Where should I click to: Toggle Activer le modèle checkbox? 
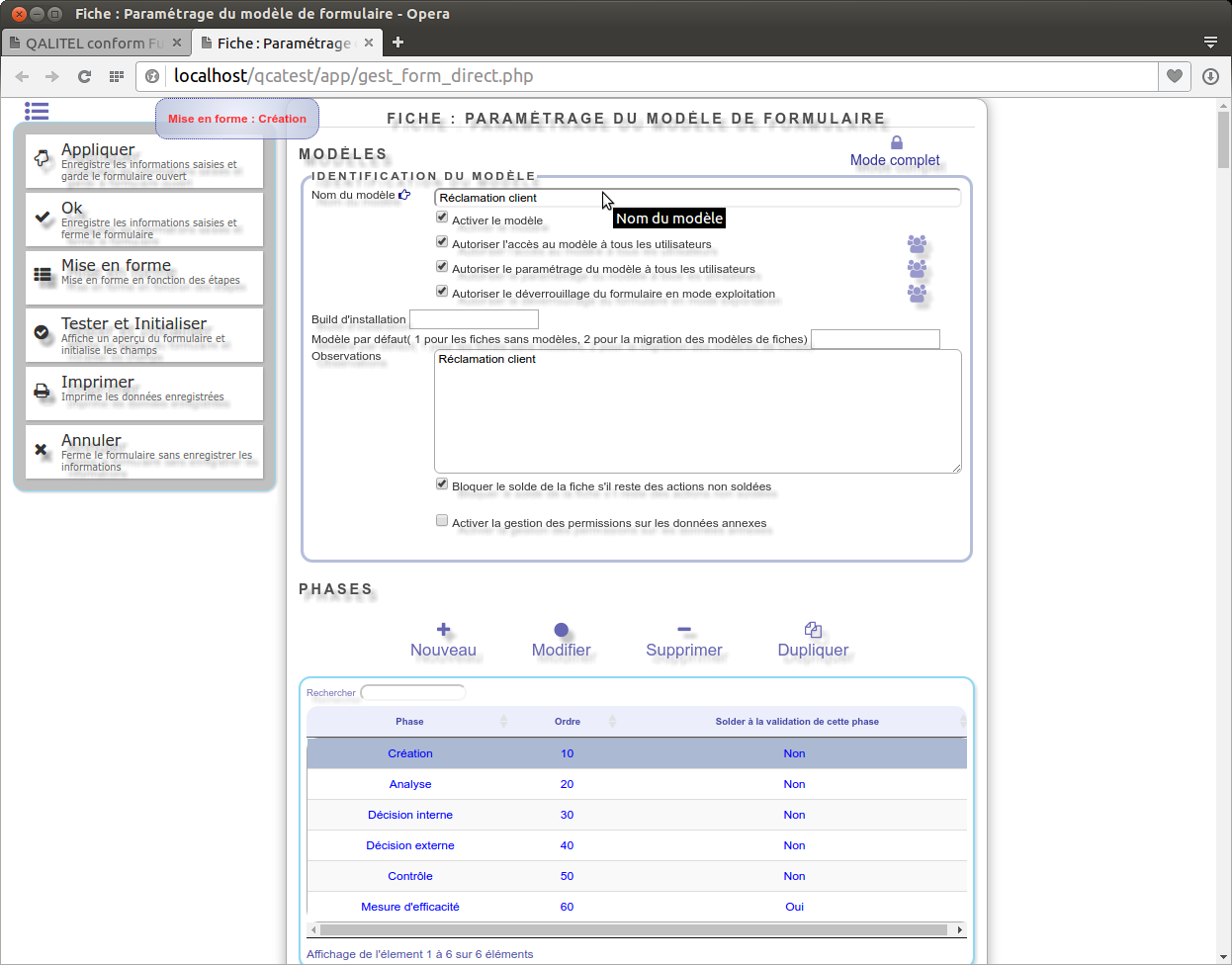tap(442, 218)
